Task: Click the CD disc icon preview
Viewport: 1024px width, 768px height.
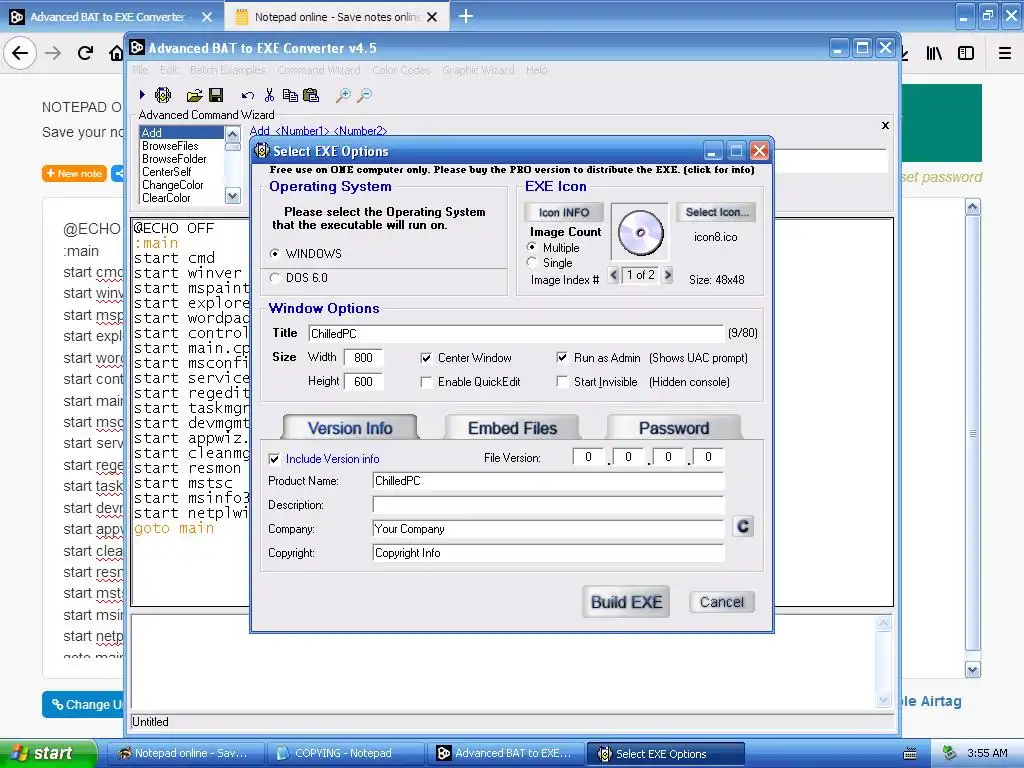Action: [x=640, y=232]
